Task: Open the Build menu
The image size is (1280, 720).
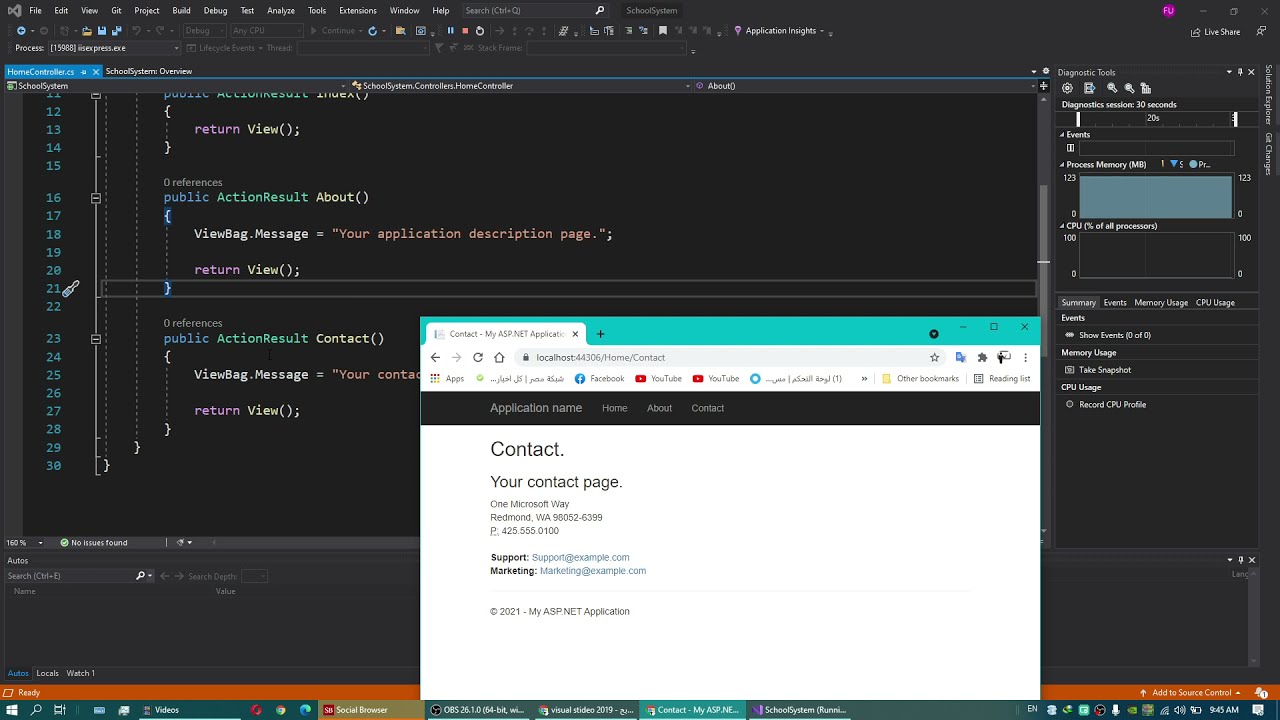Action: [181, 10]
